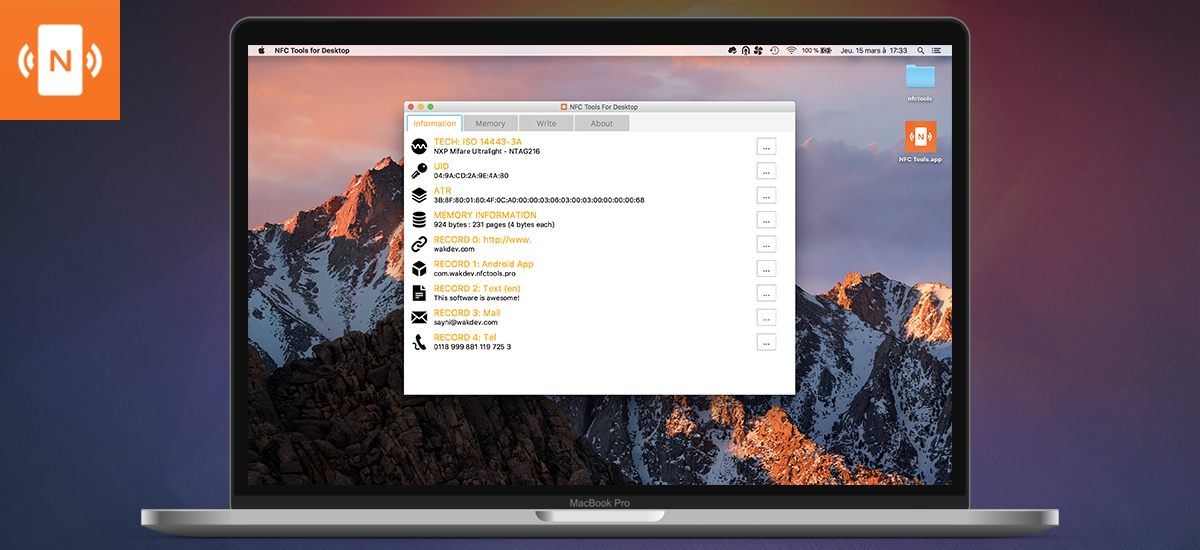The width and height of the screenshot is (1200, 550).
Task: Click the memory information database icon
Action: coord(419,219)
